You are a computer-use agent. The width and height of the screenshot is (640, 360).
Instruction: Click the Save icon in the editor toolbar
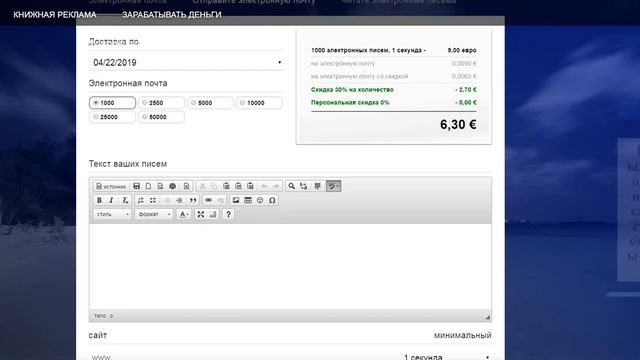[137, 186]
